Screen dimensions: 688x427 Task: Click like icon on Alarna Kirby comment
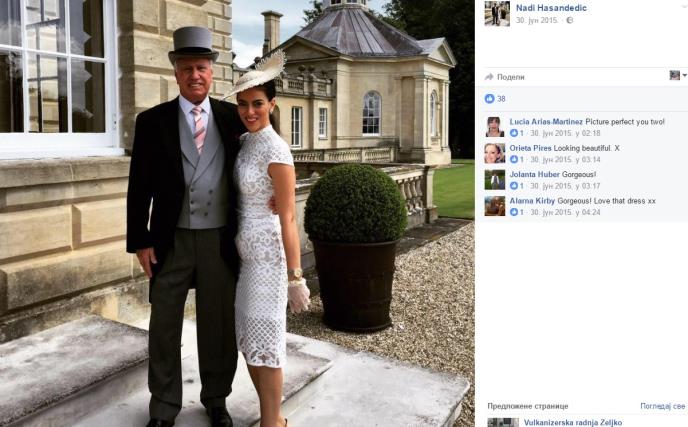click(513, 212)
